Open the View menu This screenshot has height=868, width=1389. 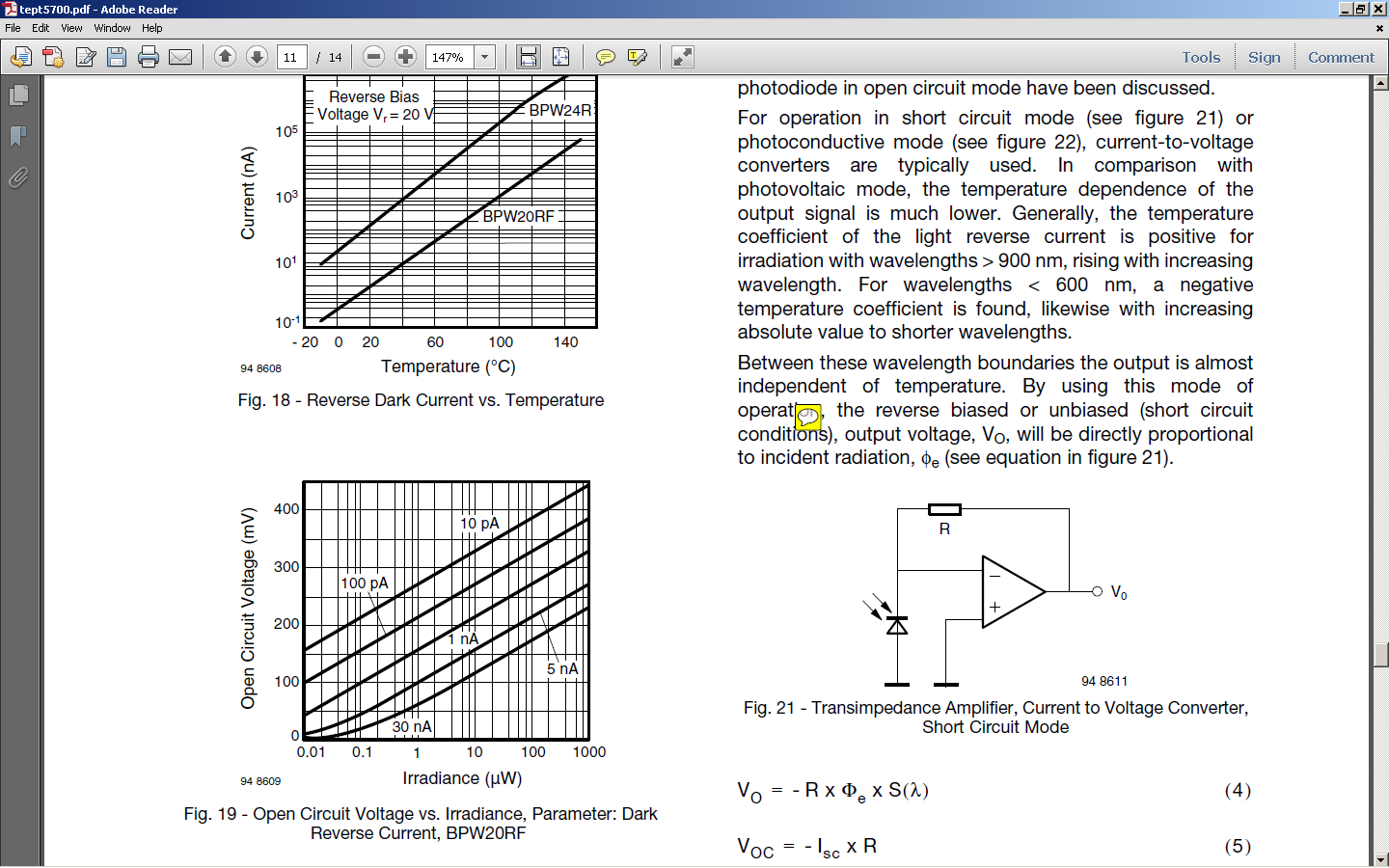71,28
